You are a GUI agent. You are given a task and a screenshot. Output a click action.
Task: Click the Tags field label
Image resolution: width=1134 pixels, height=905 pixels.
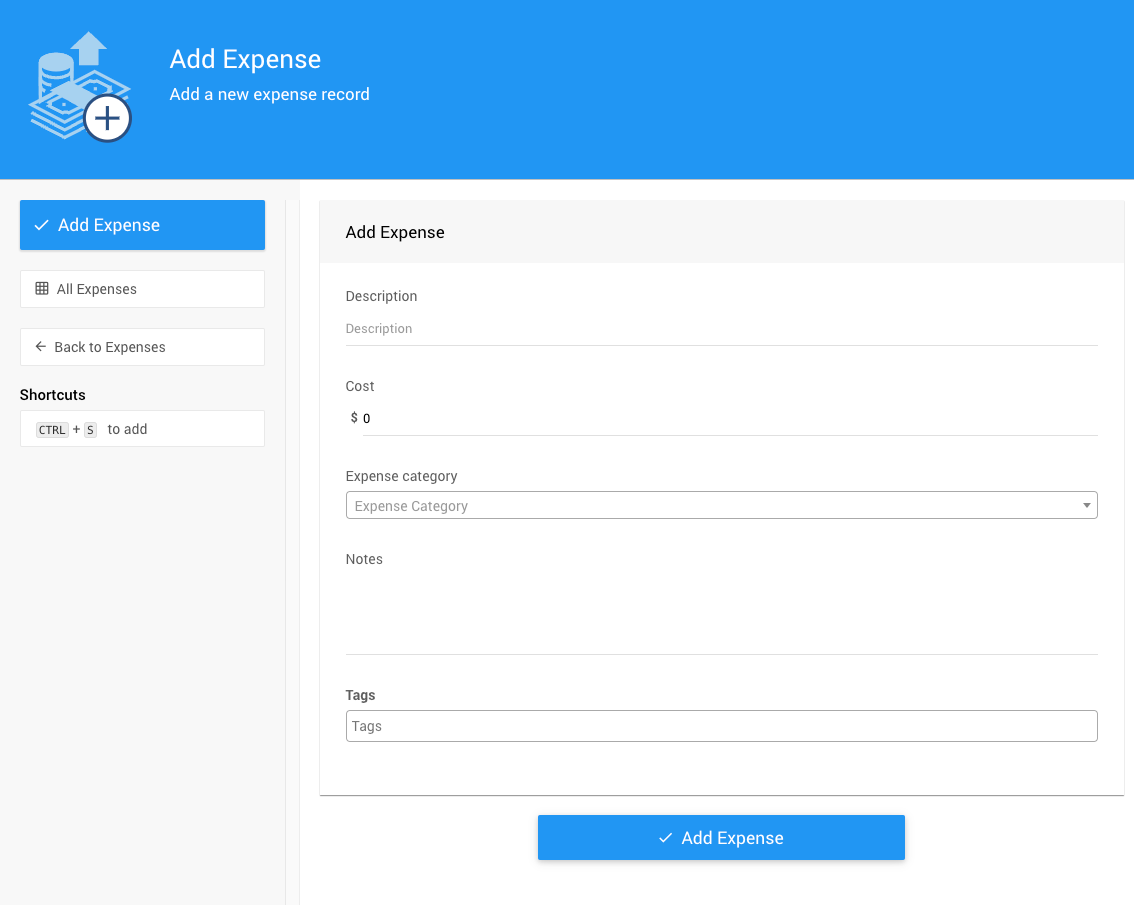point(360,695)
